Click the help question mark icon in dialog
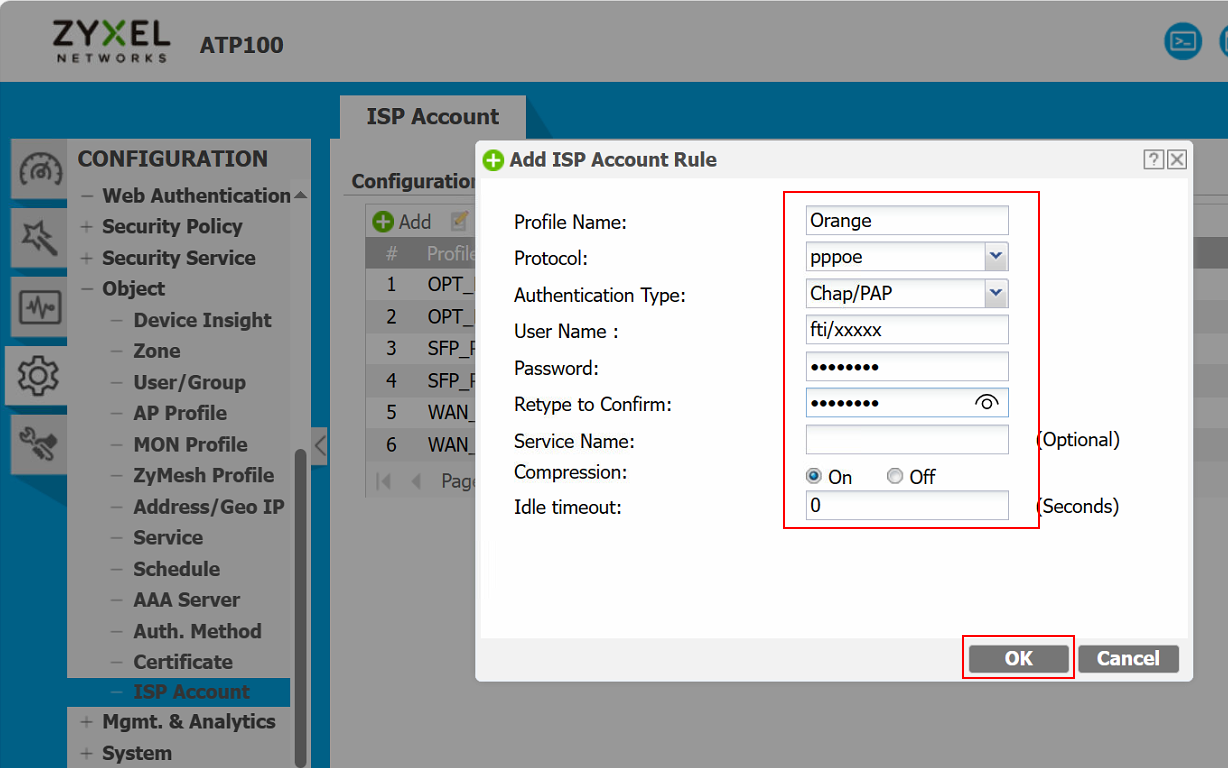1228x768 pixels. (x=1154, y=159)
